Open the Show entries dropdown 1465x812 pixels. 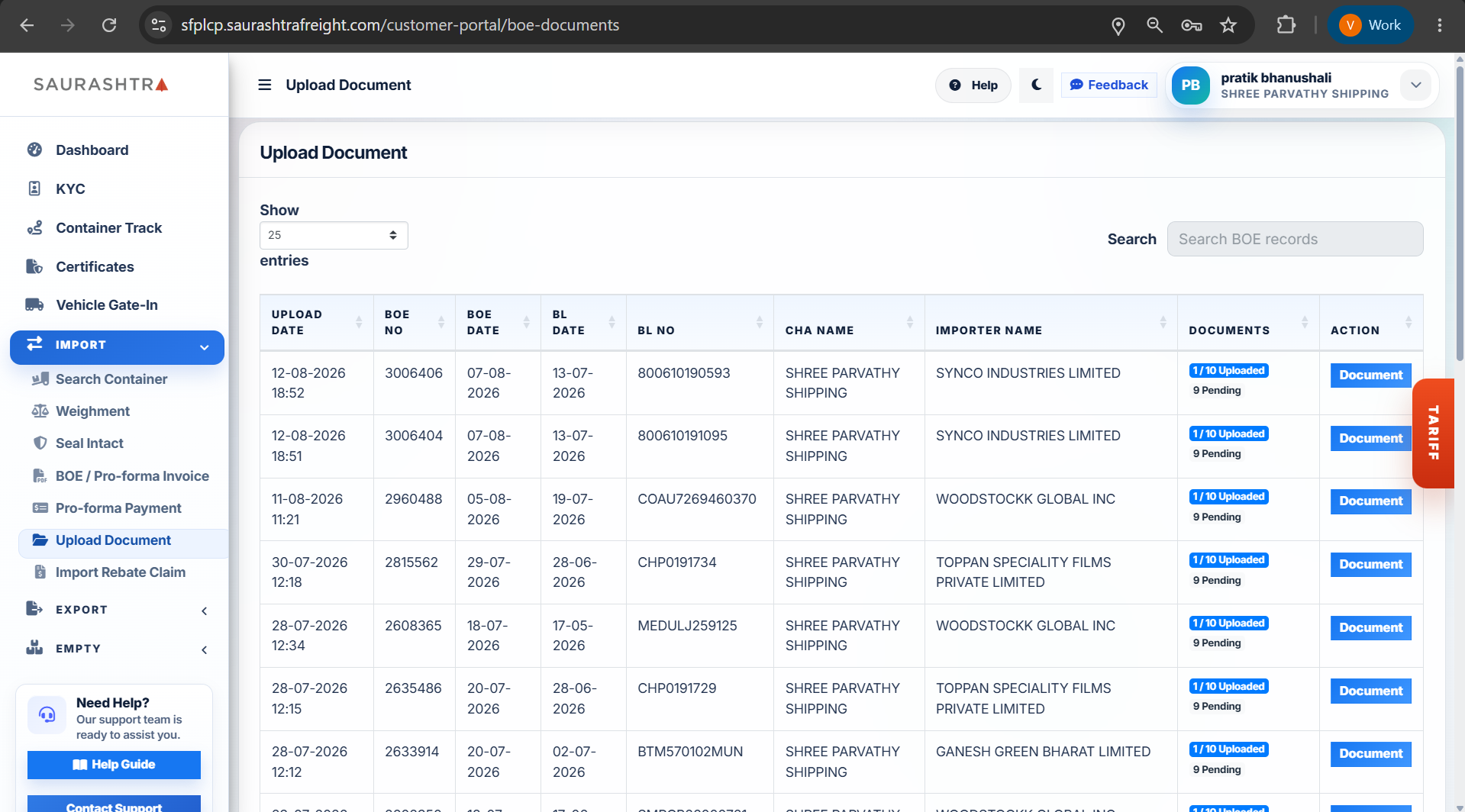334,235
